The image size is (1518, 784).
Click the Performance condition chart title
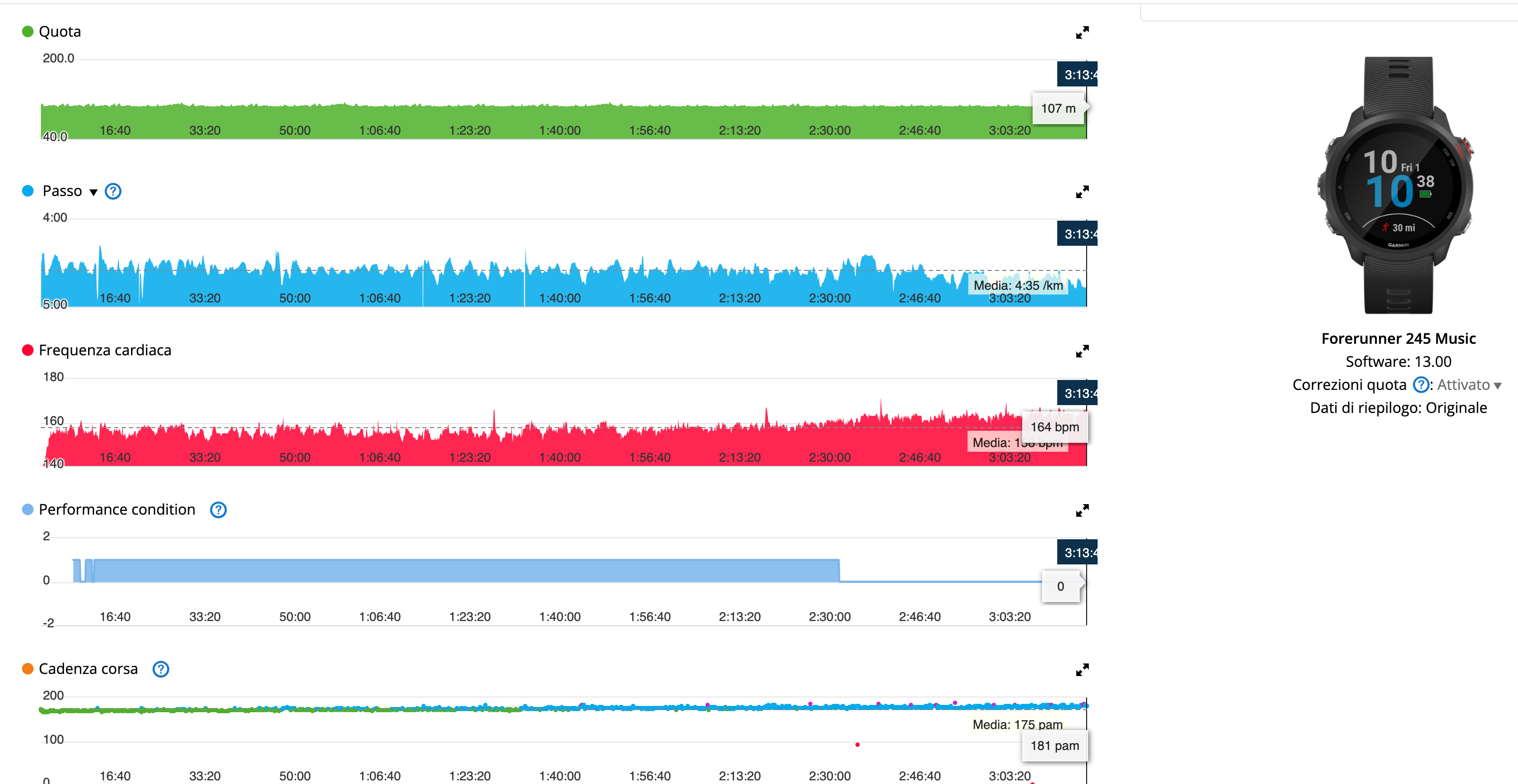point(117,509)
